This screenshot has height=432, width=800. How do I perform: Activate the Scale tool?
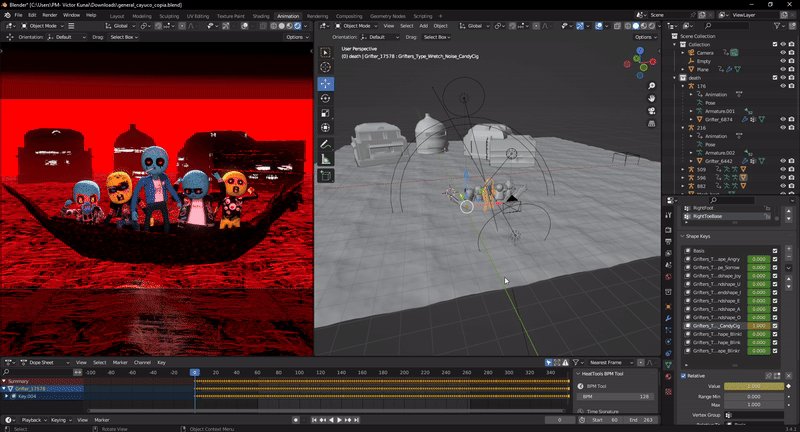click(x=325, y=113)
